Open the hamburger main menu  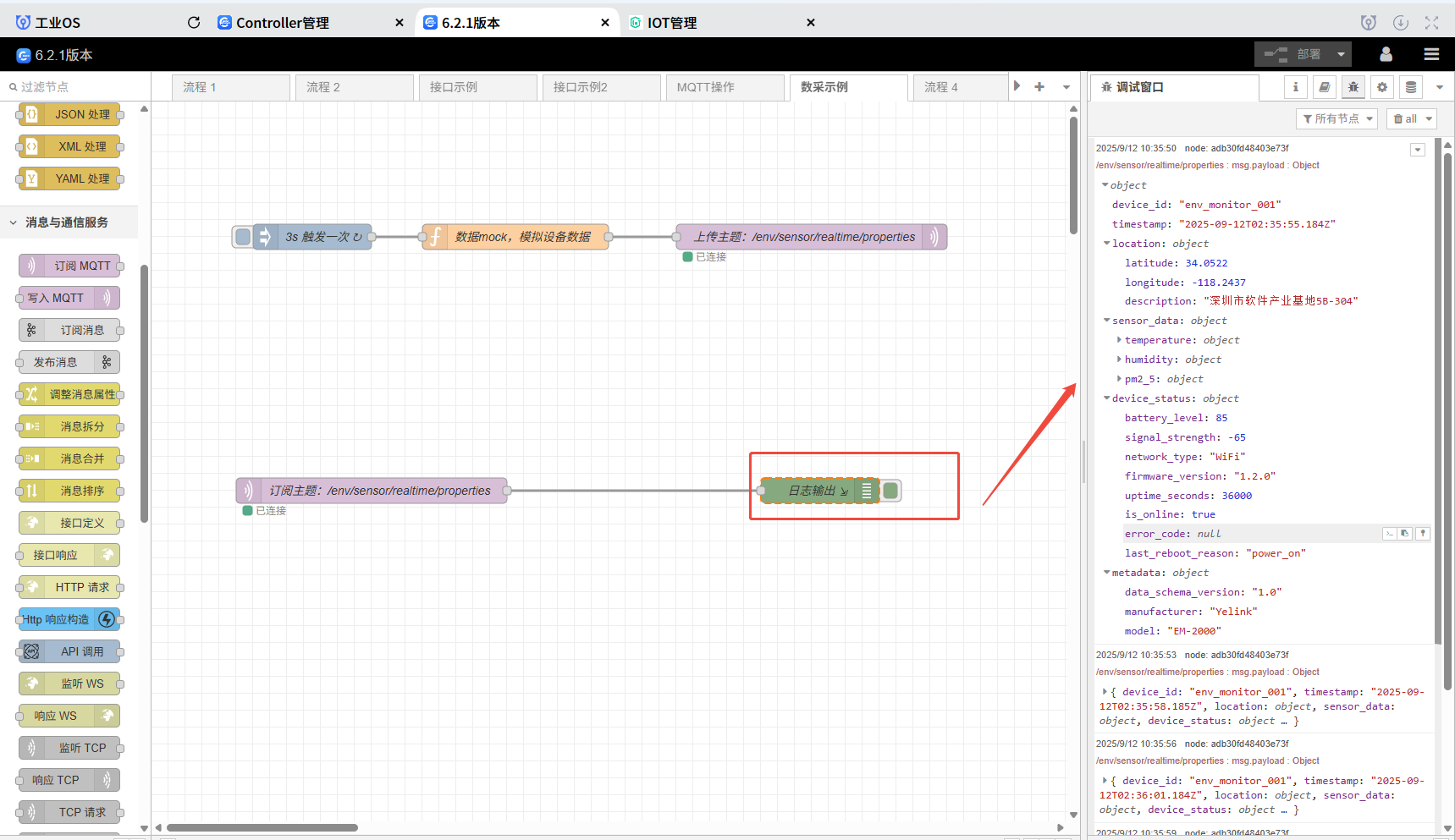[x=1431, y=54]
